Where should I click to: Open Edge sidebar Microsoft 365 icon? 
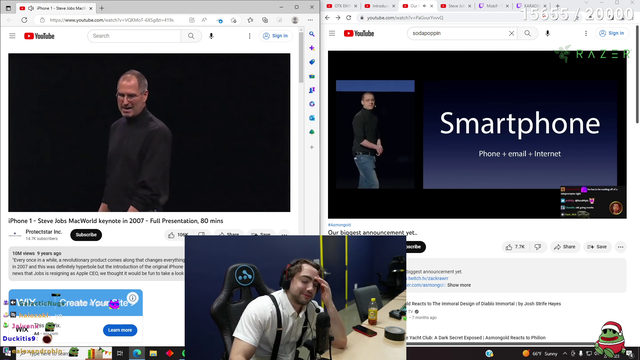pyautogui.click(x=312, y=104)
